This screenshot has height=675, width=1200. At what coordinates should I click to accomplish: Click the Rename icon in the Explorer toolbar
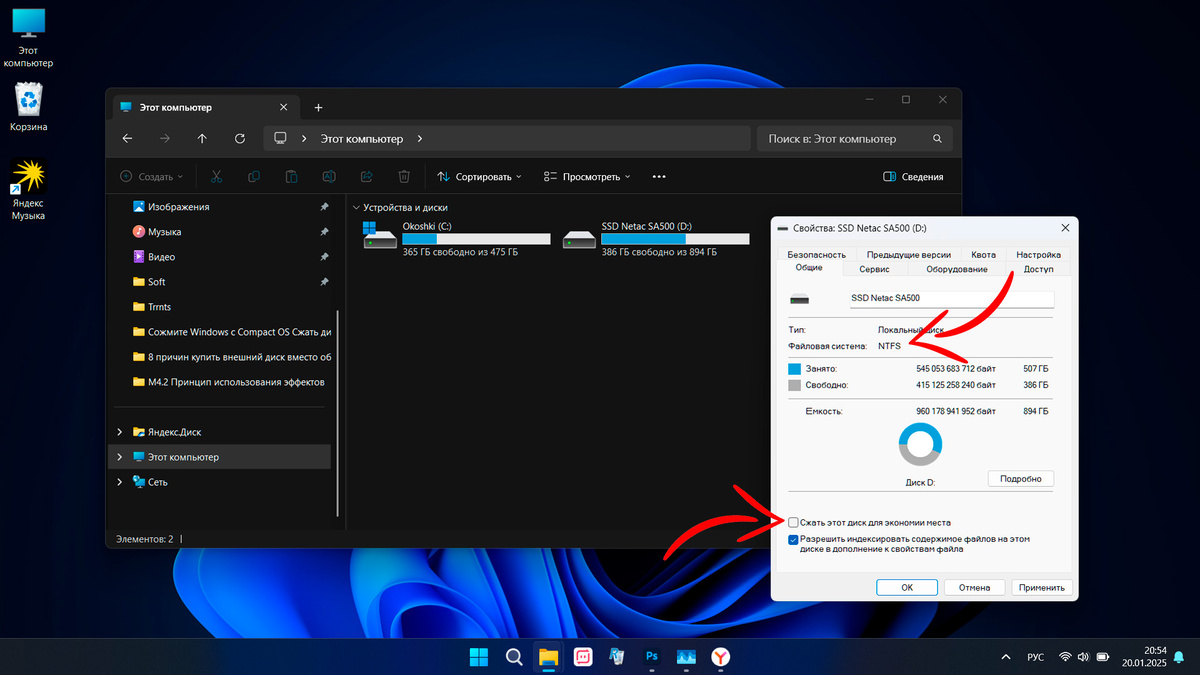tap(329, 176)
